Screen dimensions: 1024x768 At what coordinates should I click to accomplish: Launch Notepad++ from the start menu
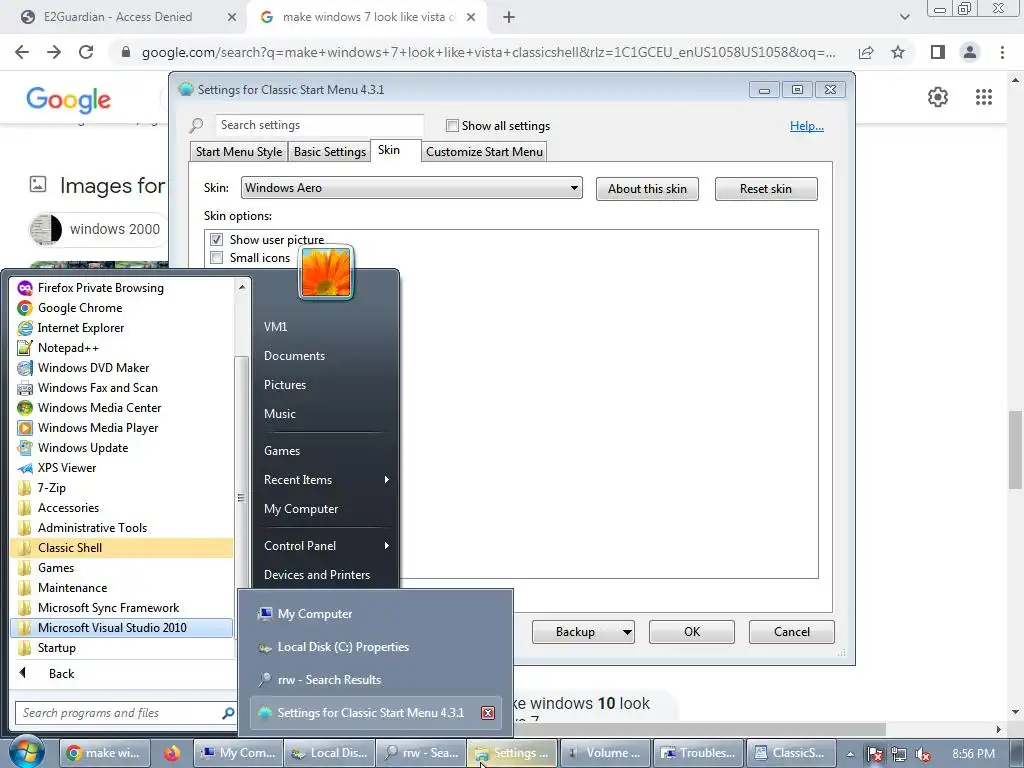[x=121, y=347]
